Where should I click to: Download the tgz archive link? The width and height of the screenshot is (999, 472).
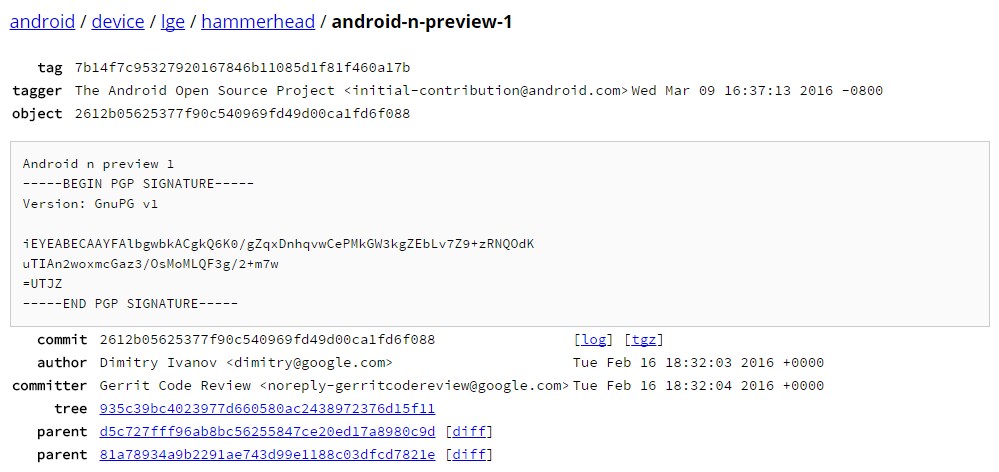click(x=644, y=340)
